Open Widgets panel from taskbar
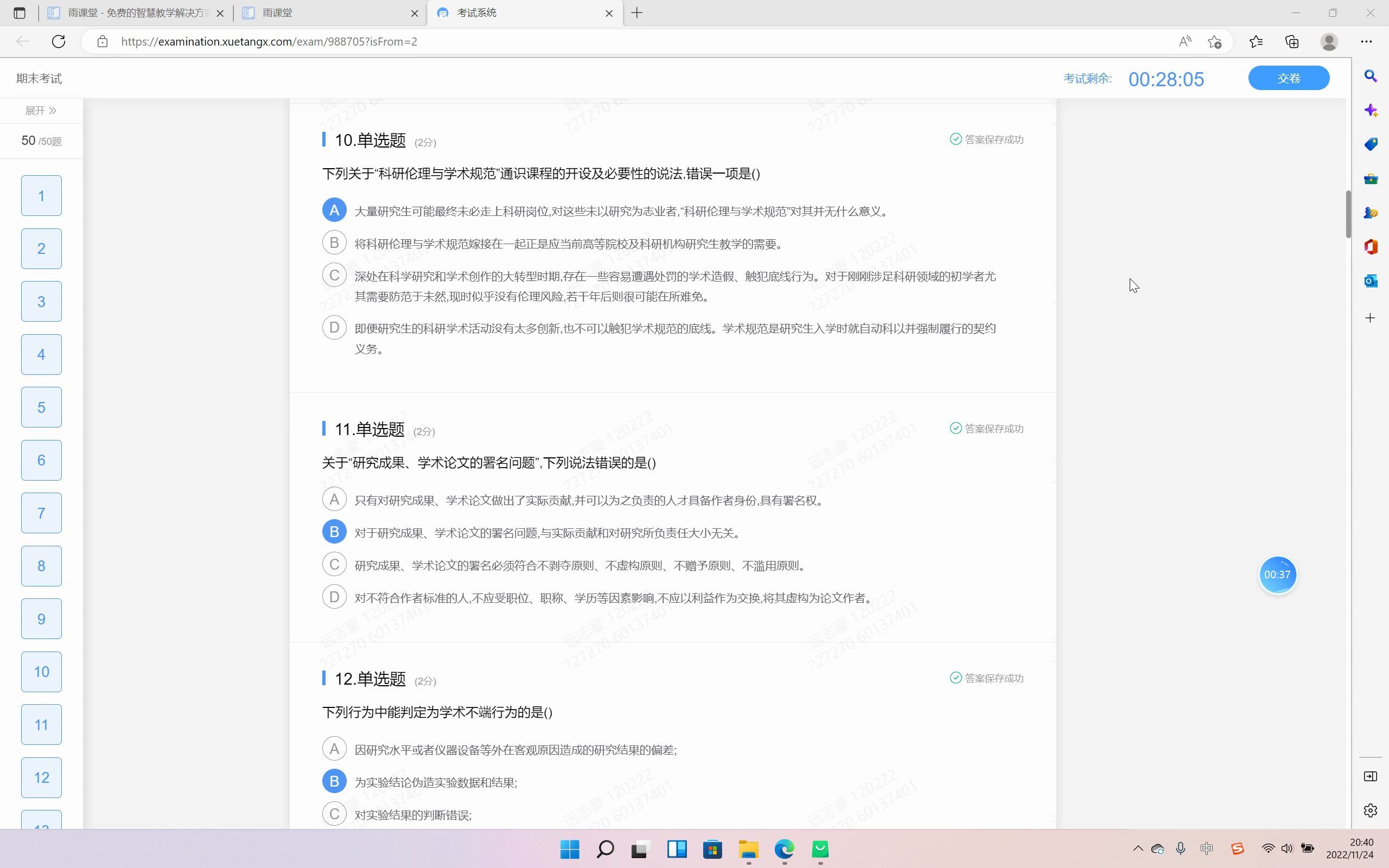This screenshot has height=868, width=1389. (677, 848)
